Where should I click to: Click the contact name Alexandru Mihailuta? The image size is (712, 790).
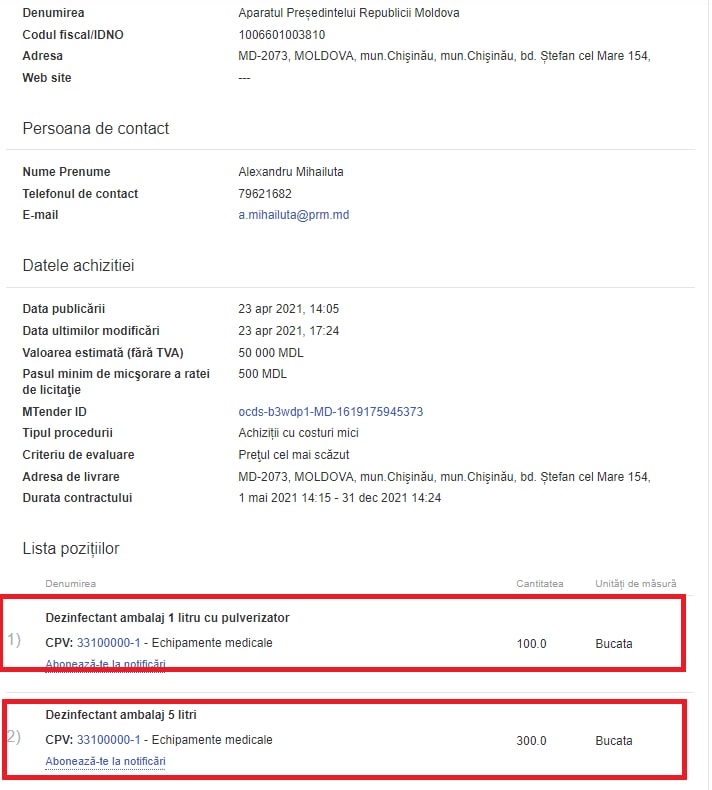290,172
